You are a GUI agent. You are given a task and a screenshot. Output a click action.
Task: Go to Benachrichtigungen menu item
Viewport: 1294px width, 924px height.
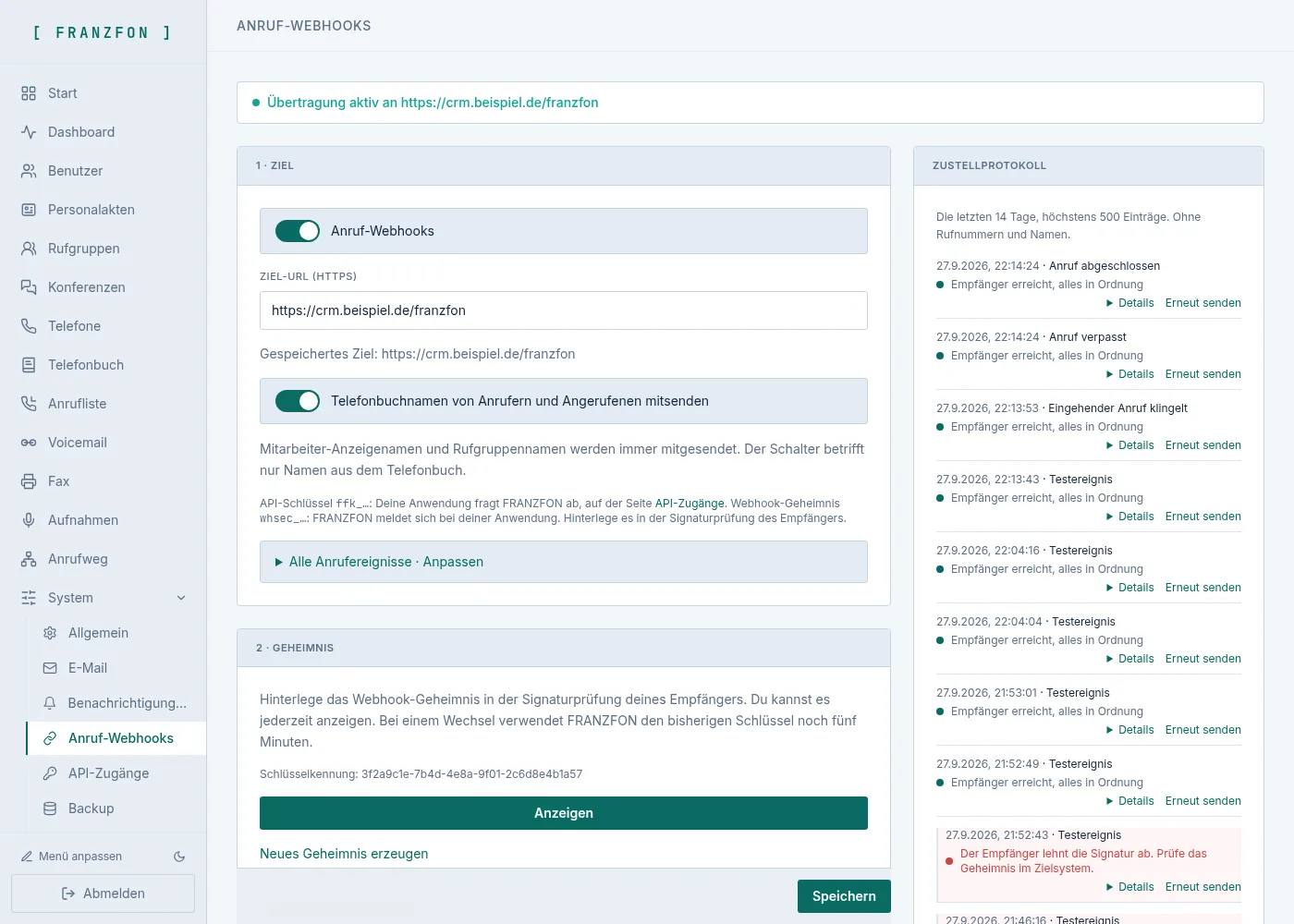(116, 703)
